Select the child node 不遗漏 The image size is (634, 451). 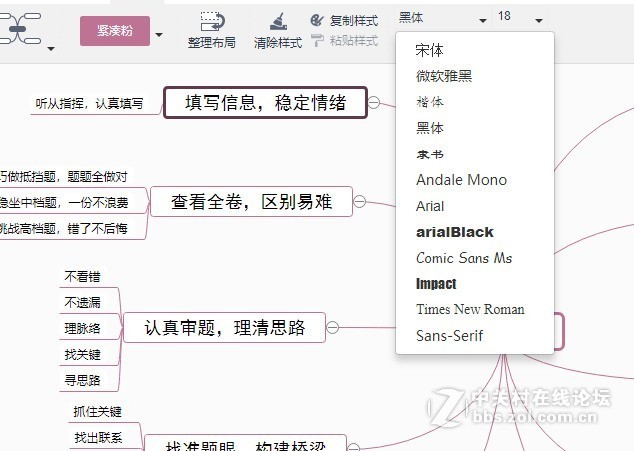(x=82, y=303)
